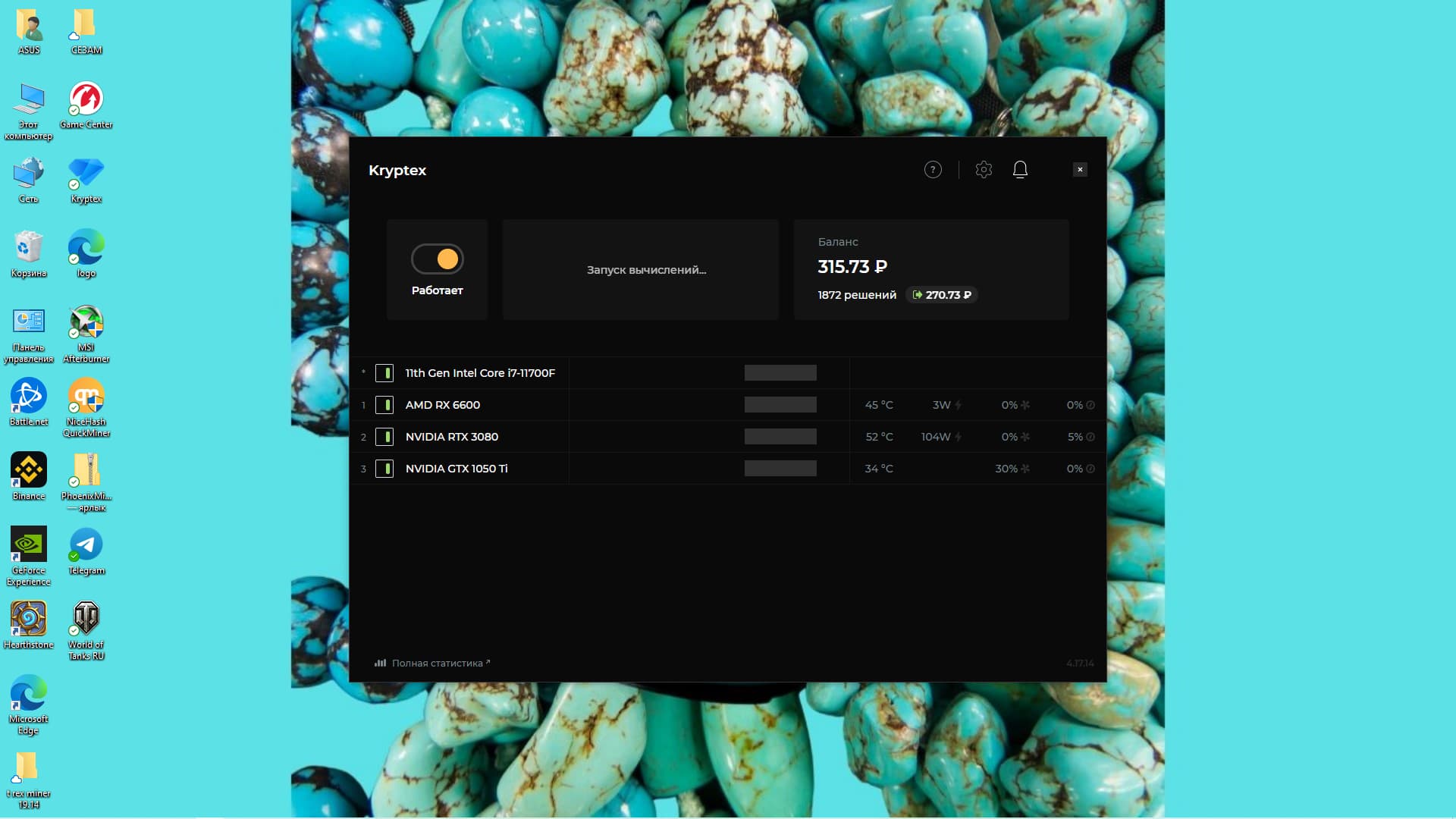
Task: Select the 11th Gen Intel Core i7-11700F name
Action: click(x=480, y=373)
